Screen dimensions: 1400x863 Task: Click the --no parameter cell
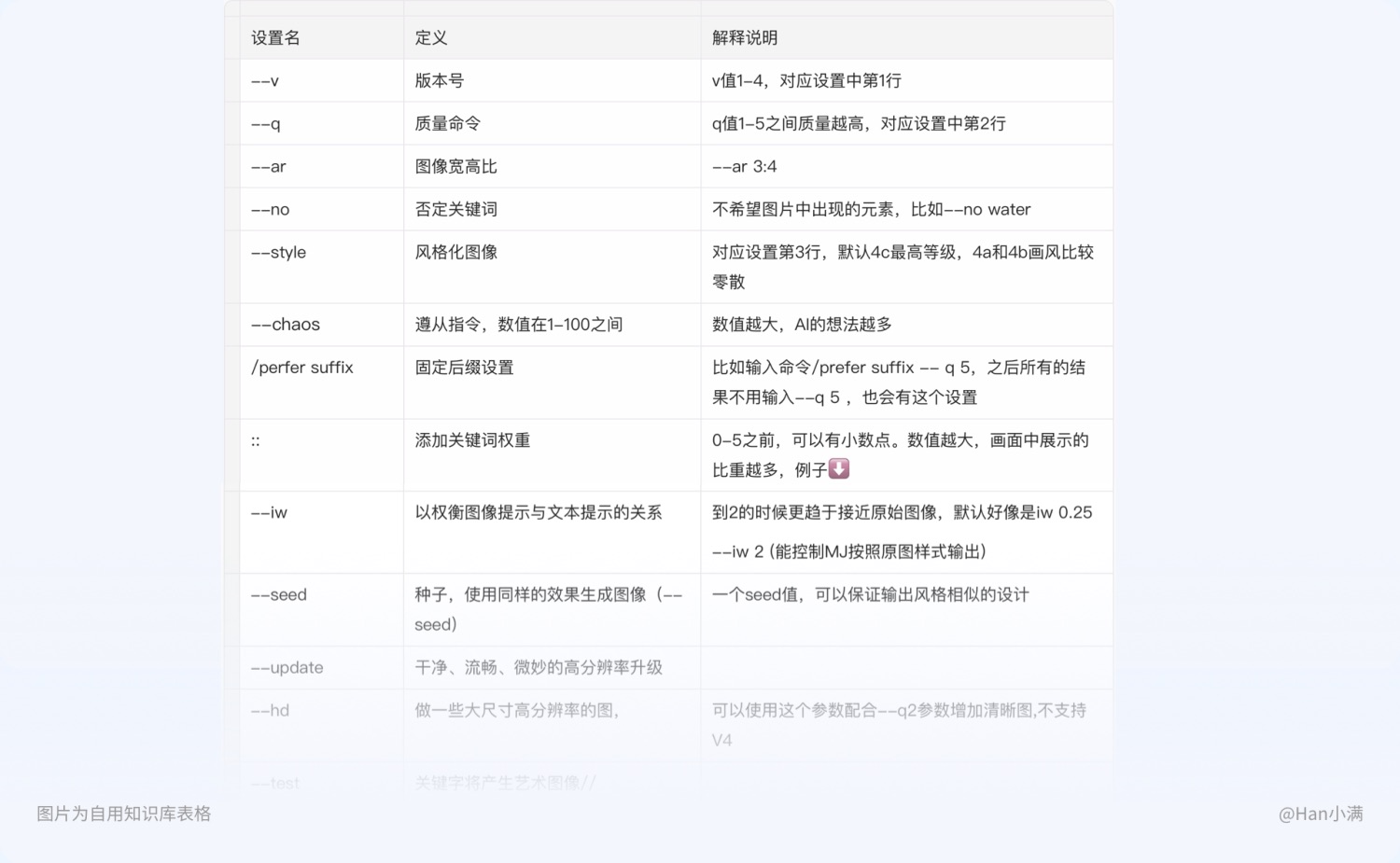[x=322, y=210]
